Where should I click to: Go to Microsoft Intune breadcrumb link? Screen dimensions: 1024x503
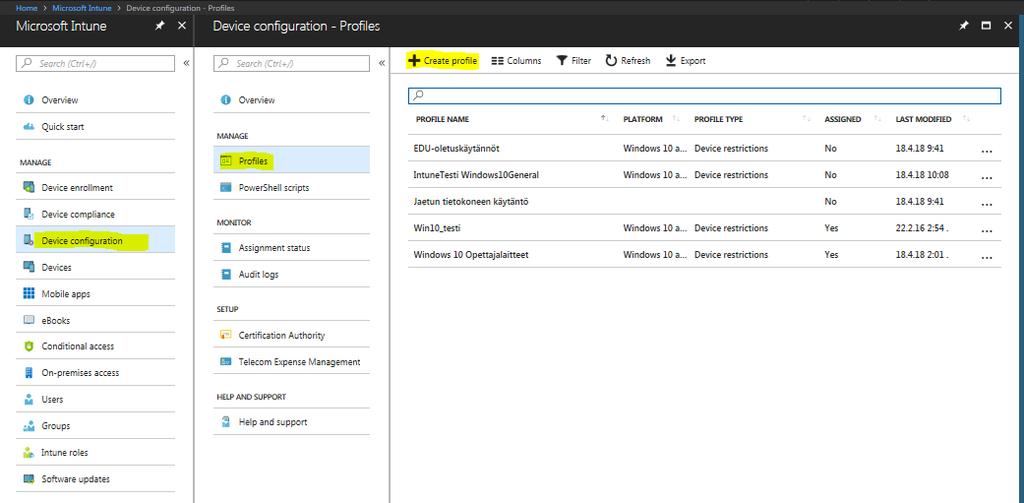click(x=82, y=8)
